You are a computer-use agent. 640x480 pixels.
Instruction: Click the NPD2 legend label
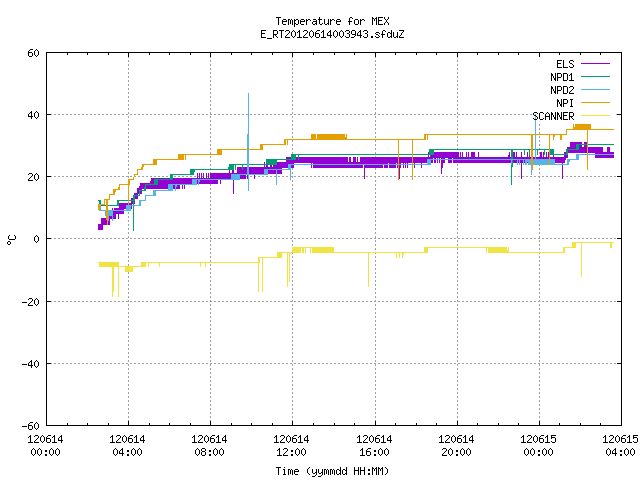(562, 90)
